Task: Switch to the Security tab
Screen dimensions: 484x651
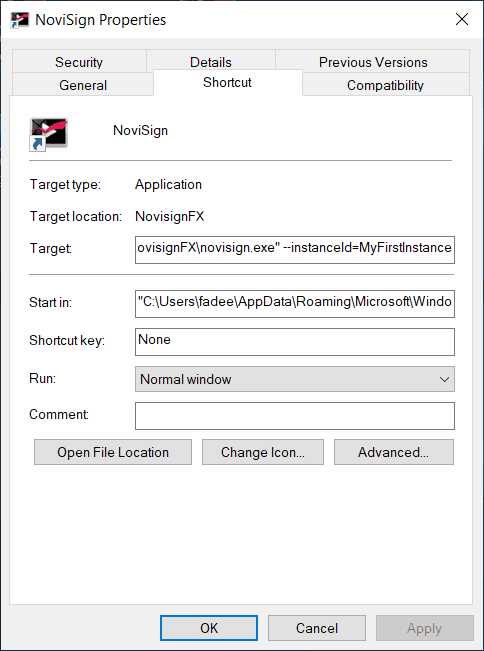Action: 79,62
